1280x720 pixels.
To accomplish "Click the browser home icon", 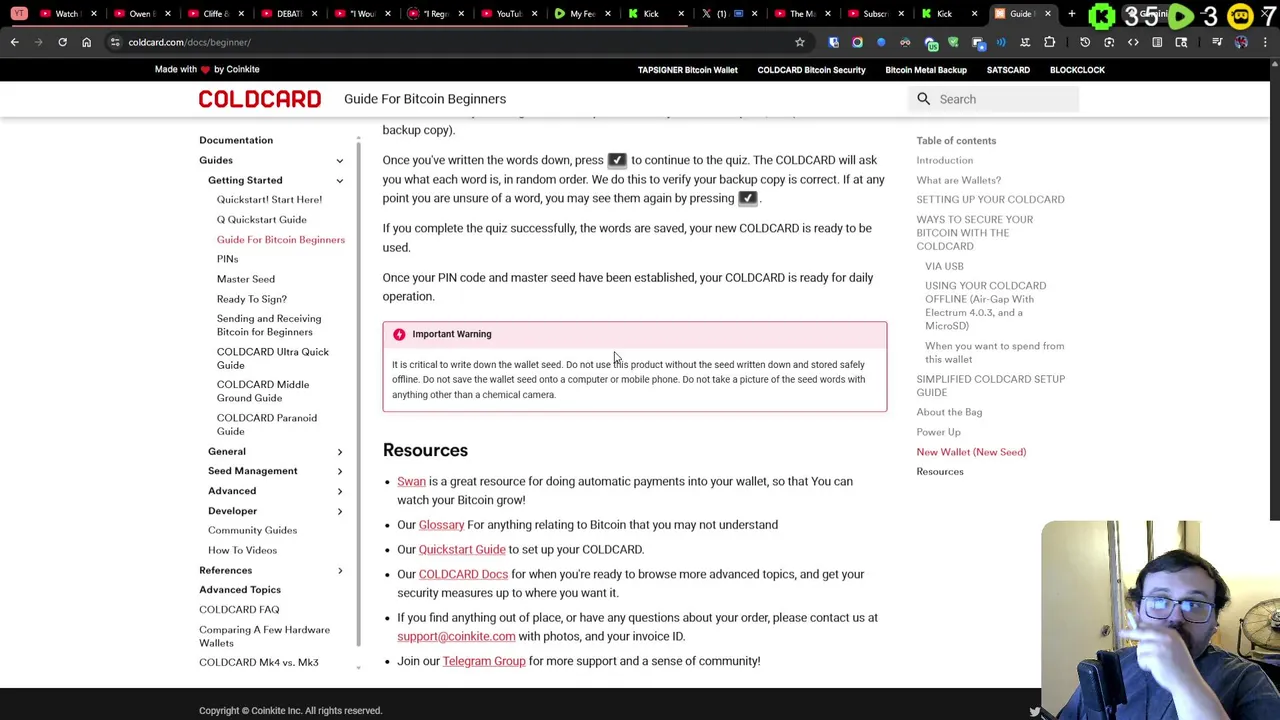I will (x=86, y=42).
